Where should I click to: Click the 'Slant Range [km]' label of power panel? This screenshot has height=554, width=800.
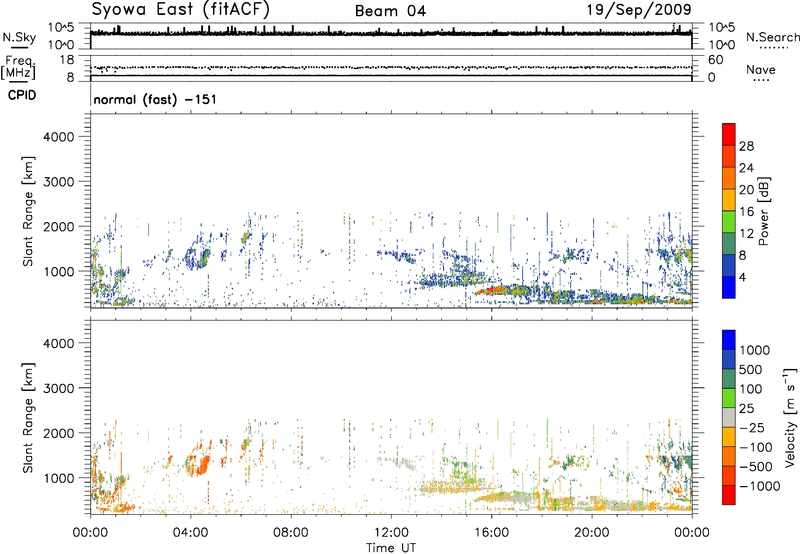[28, 211]
